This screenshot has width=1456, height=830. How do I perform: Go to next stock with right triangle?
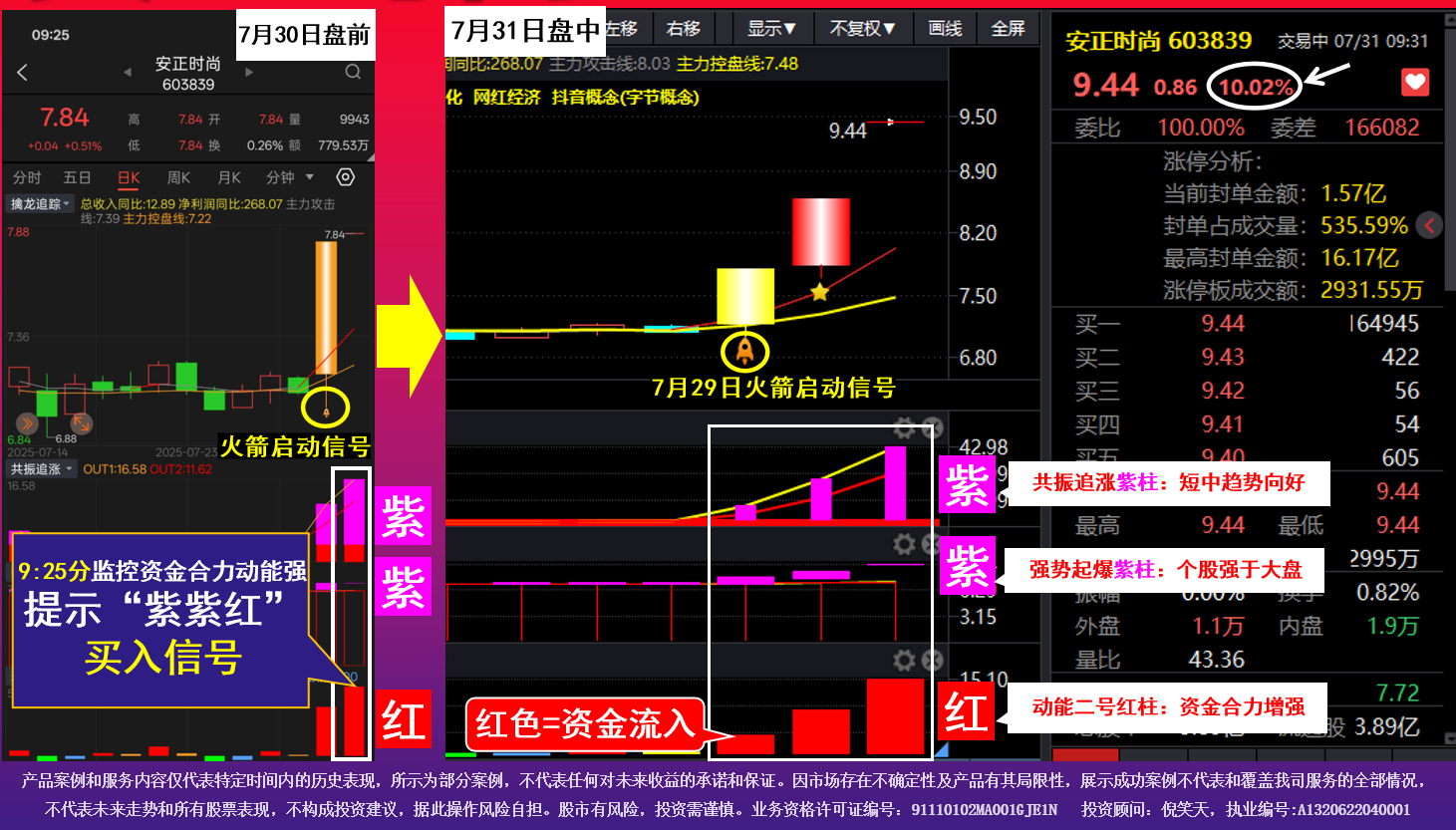[249, 72]
